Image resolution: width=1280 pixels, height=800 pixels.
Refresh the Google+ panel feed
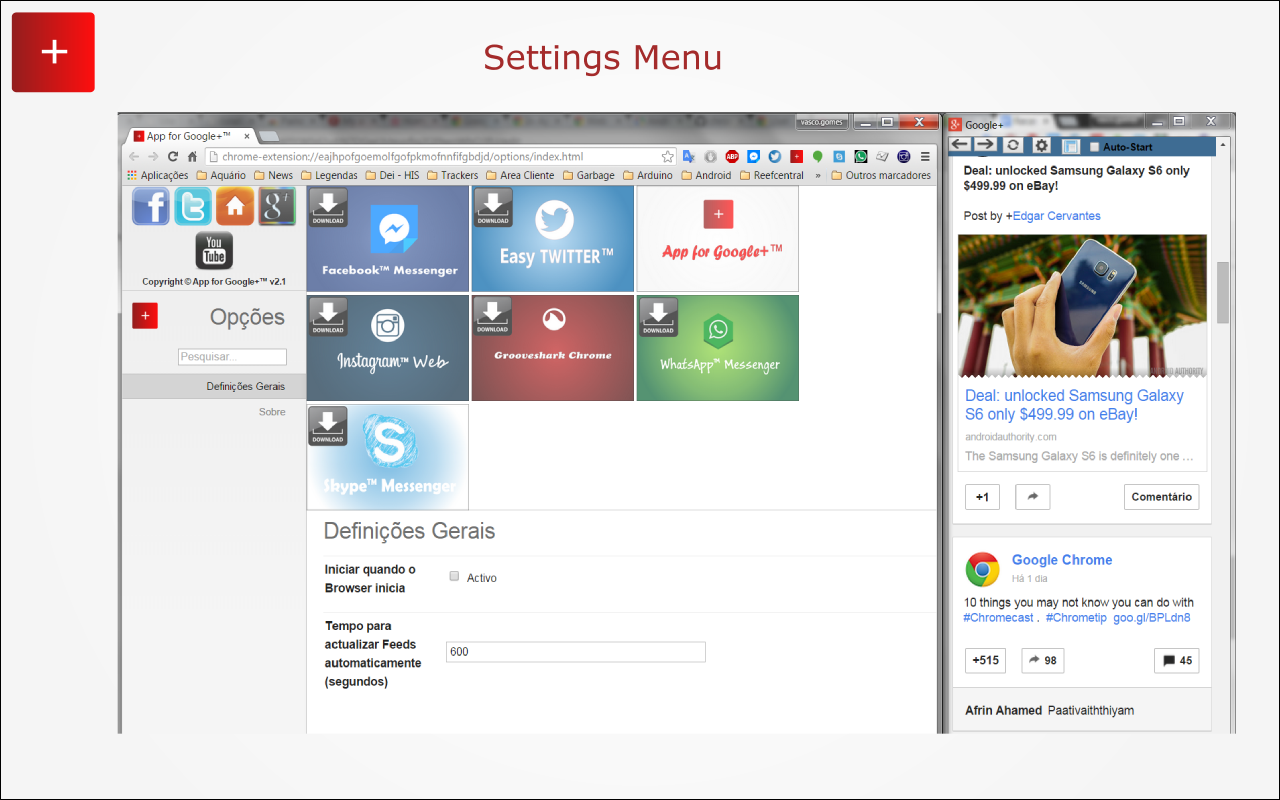click(x=1013, y=146)
